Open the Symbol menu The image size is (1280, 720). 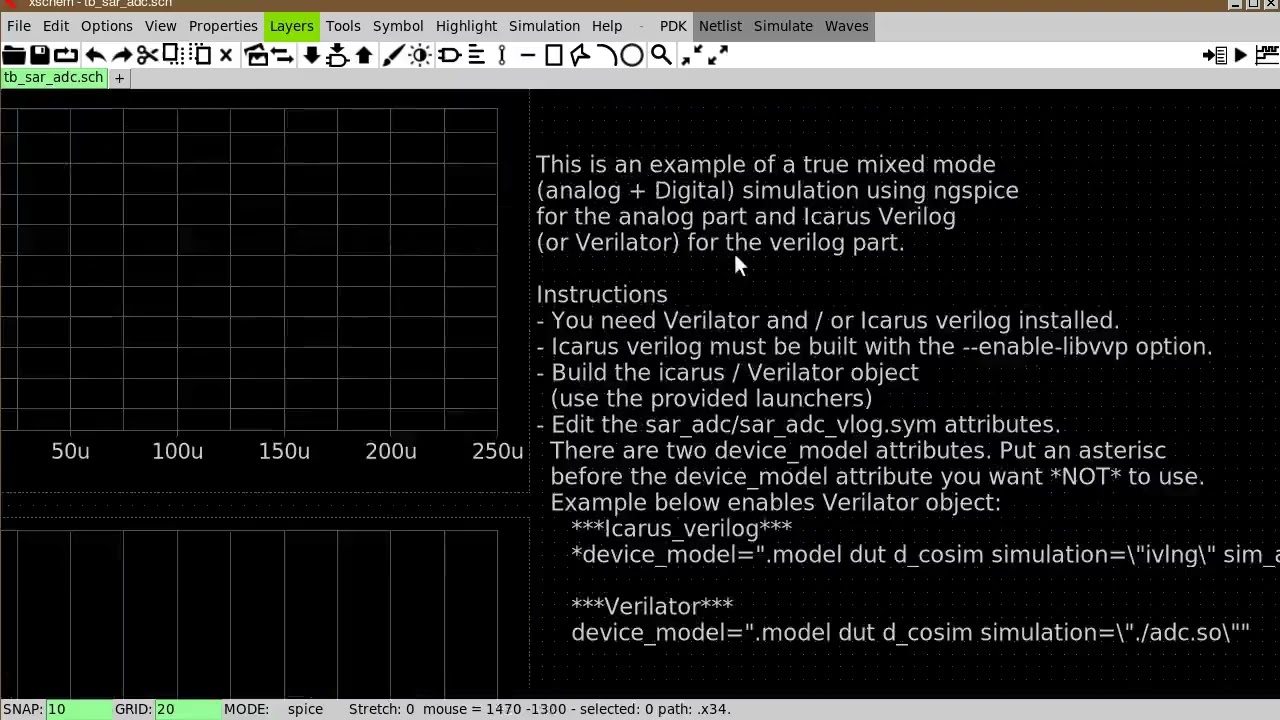(x=398, y=25)
